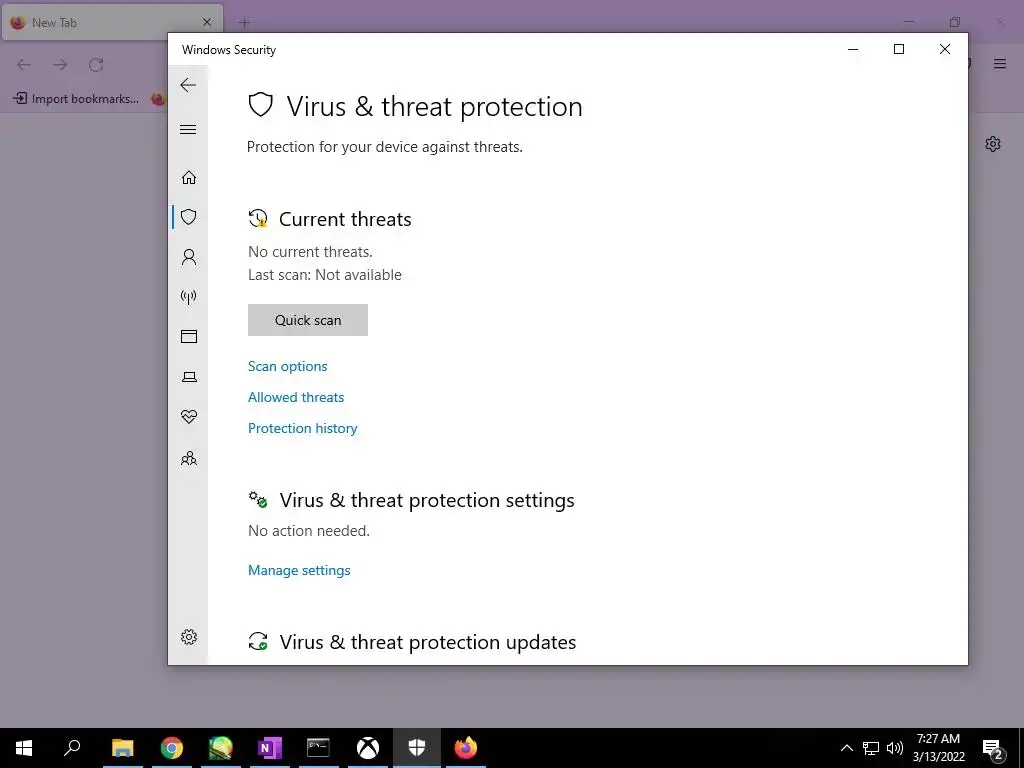Open Device performance & health heart icon

[189, 417]
